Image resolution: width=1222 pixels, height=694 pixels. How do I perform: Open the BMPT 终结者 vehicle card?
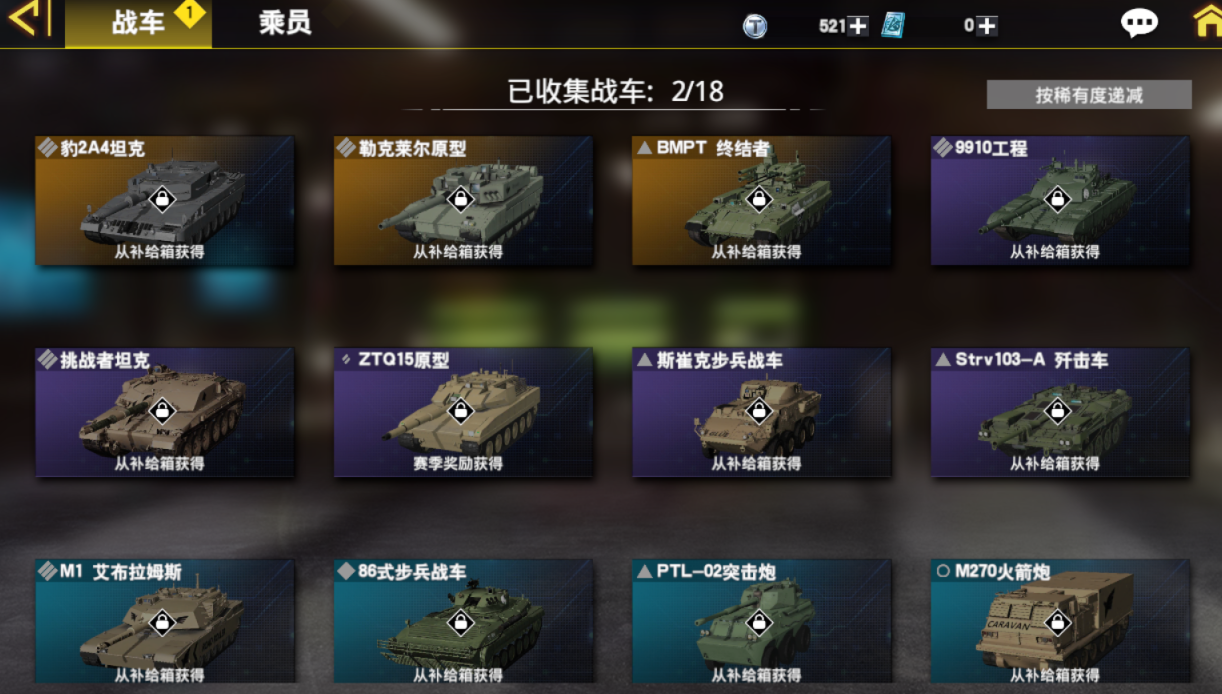(761, 201)
